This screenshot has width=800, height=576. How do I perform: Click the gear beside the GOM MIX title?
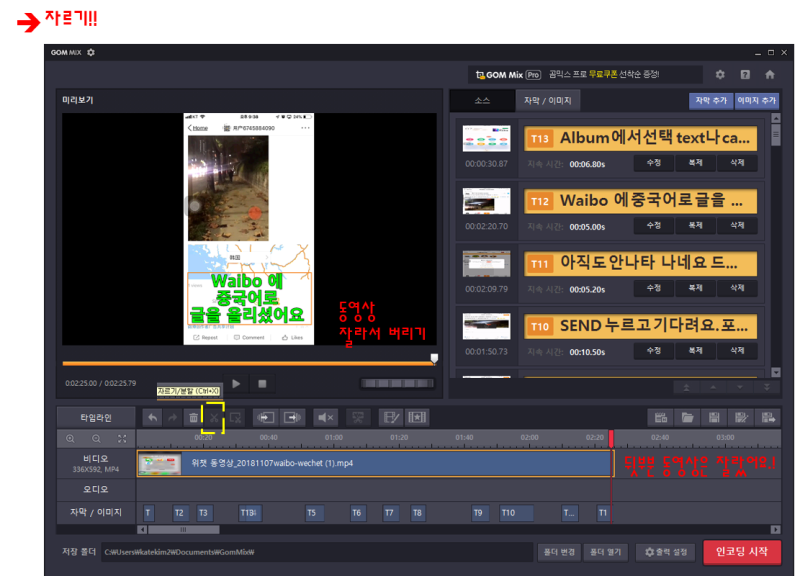tap(91, 52)
